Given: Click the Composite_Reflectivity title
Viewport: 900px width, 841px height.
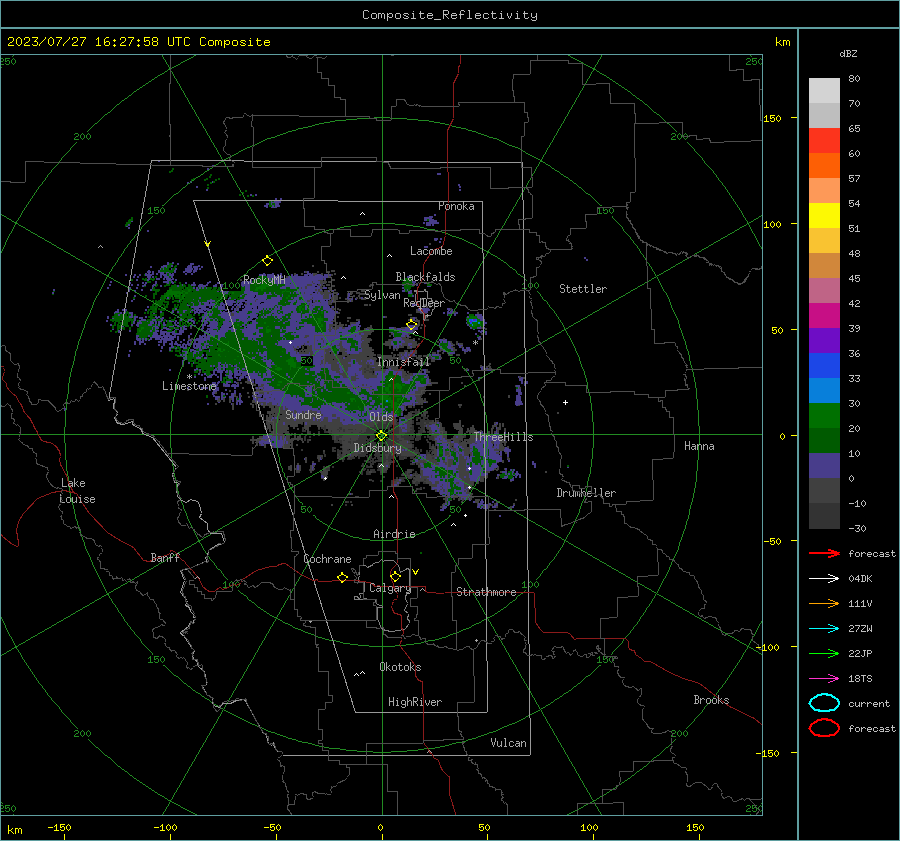Looking at the screenshot, I should pyautogui.click(x=449, y=15).
